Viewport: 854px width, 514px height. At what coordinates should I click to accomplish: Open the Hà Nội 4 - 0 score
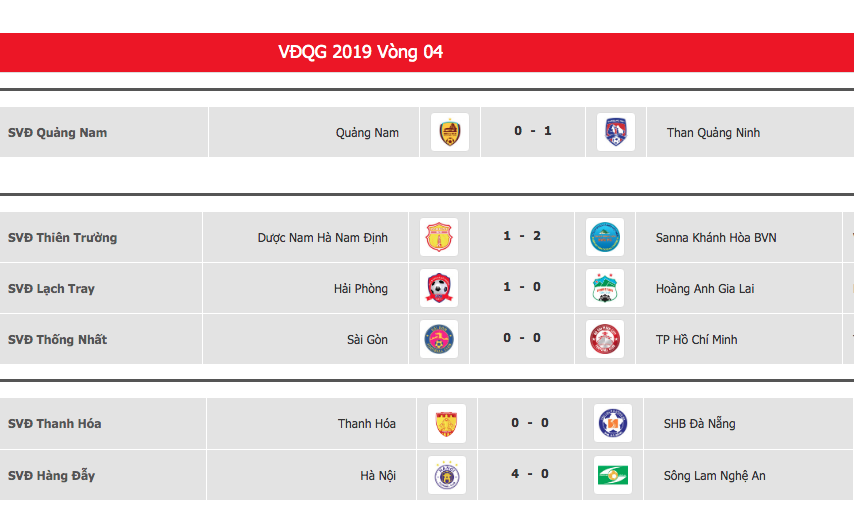(x=530, y=474)
